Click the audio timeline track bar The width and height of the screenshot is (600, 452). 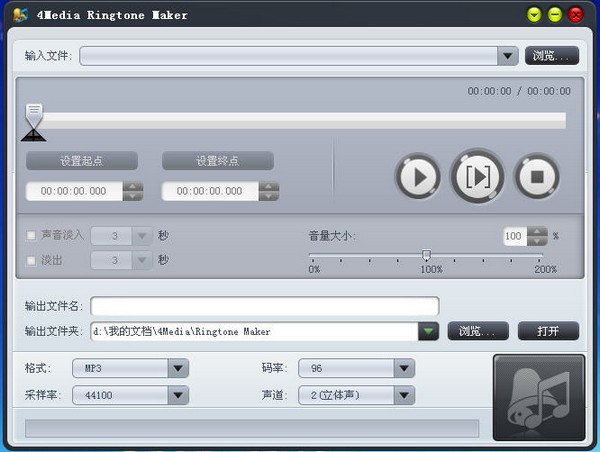tap(304, 121)
